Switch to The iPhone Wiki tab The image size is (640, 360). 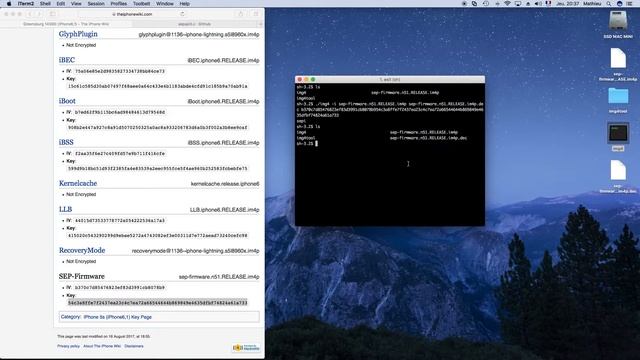click(x=66, y=24)
